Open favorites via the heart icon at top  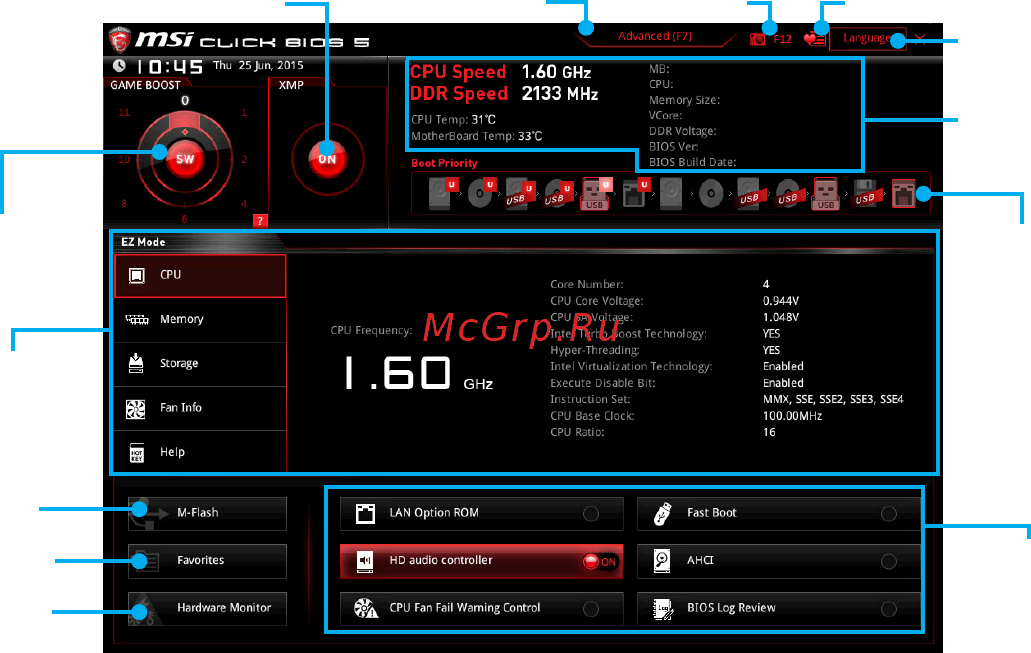point(814,39)
